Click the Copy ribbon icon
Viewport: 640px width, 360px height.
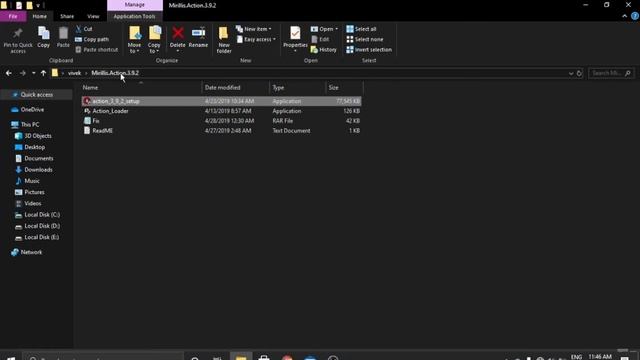click(x=43, y=37)
